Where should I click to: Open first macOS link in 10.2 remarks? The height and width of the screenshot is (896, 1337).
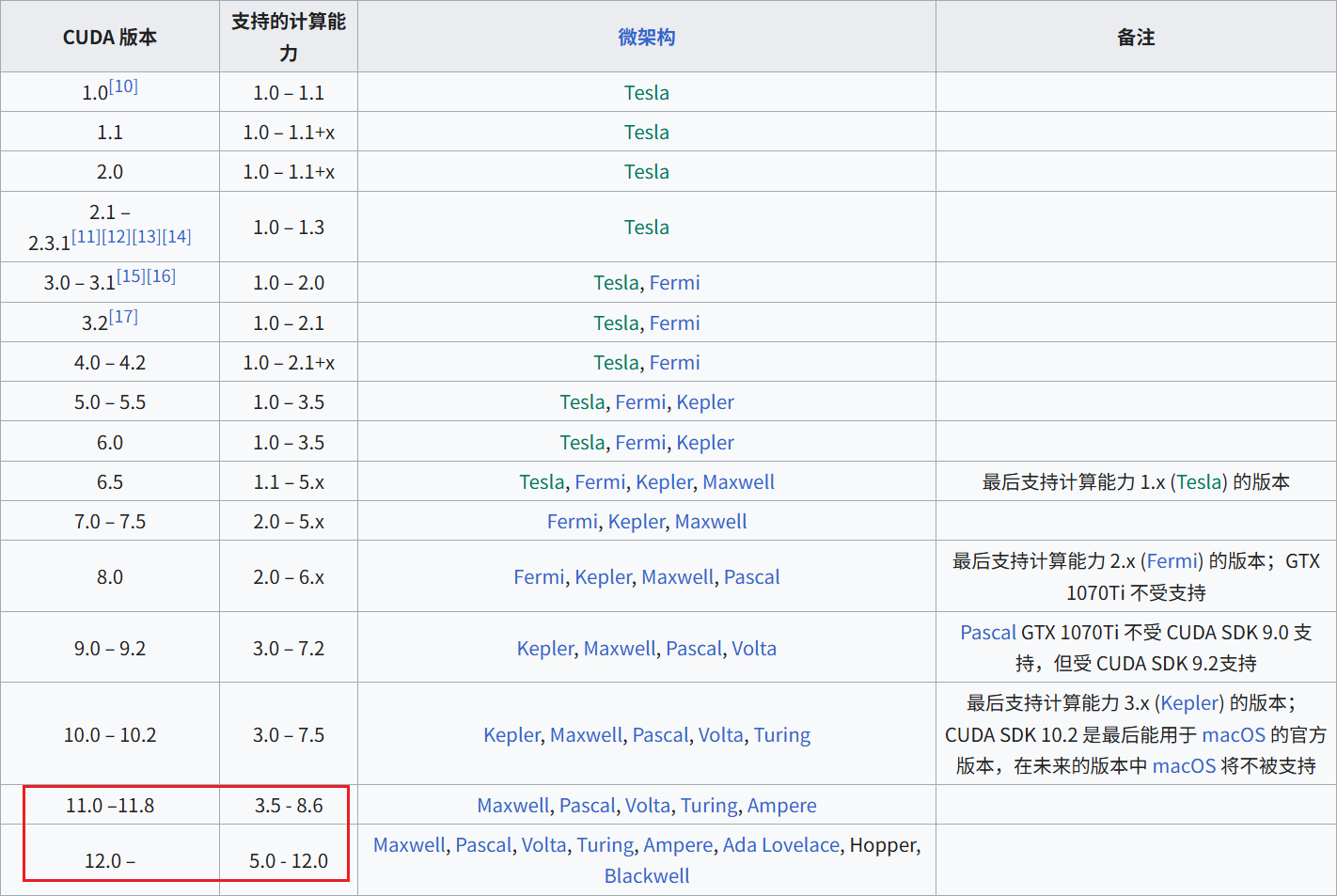pos(1234,734)
